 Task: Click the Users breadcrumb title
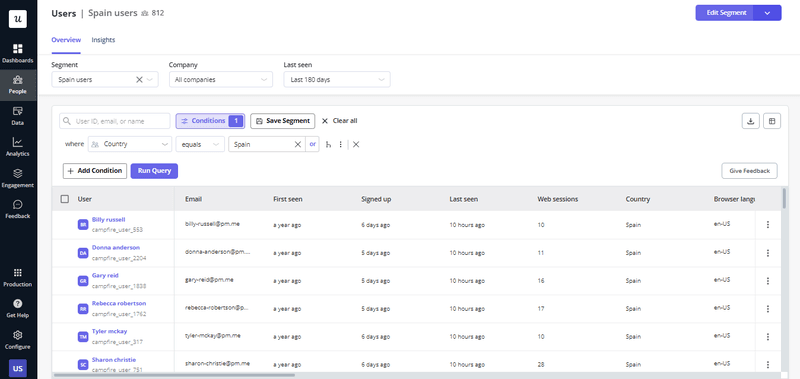[64, 13]
